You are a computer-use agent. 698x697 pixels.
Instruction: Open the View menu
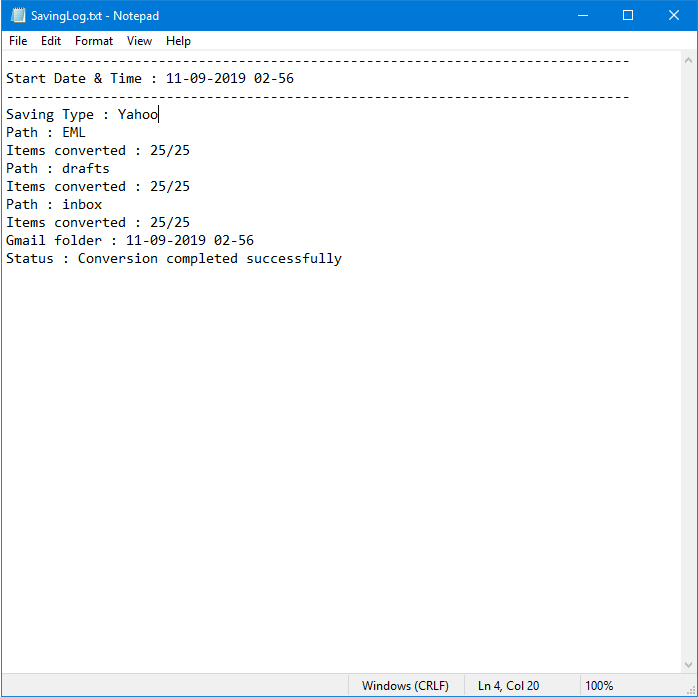tap(139, 41)
